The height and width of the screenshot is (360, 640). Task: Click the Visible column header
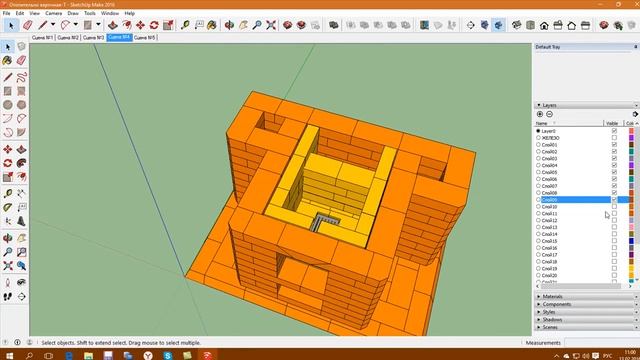pyautogui.click(x=612, y=123)
